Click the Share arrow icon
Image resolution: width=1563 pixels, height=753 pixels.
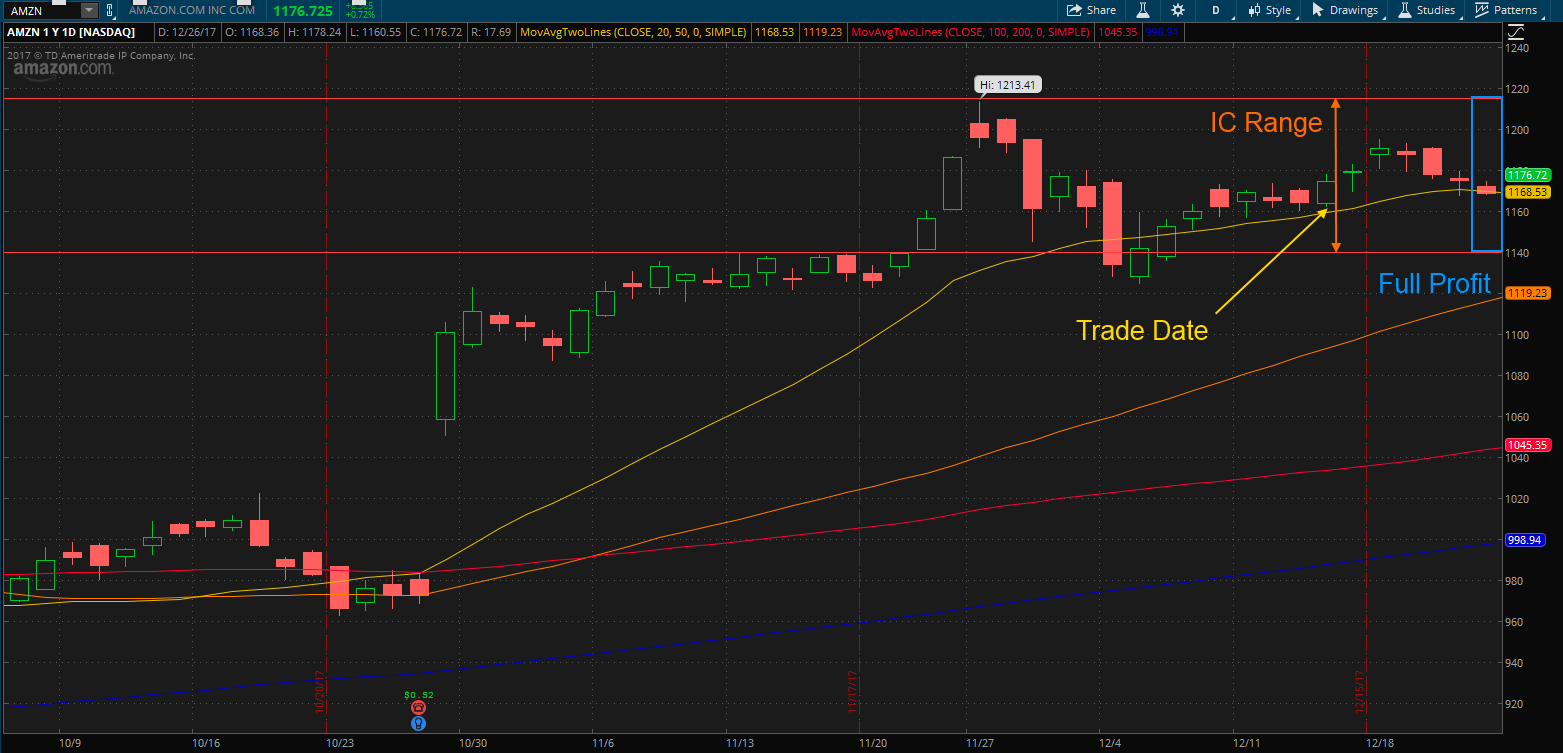(1074, 10)
